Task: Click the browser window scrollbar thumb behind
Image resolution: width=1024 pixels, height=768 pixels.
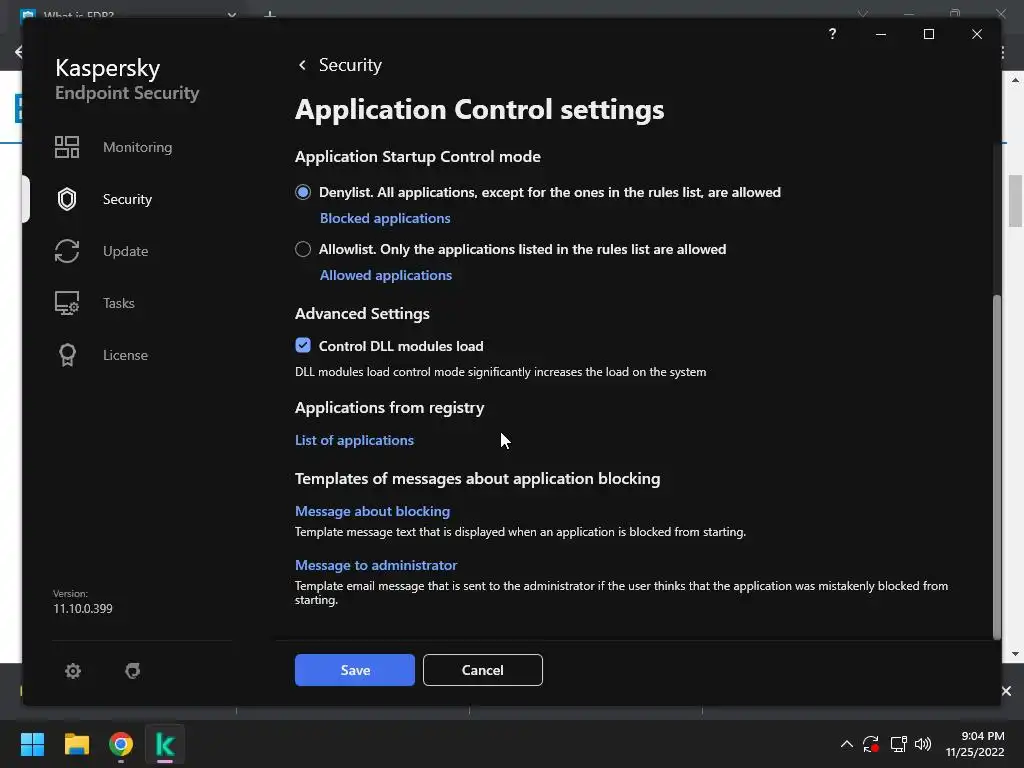Action: (x=1015, y=201)
